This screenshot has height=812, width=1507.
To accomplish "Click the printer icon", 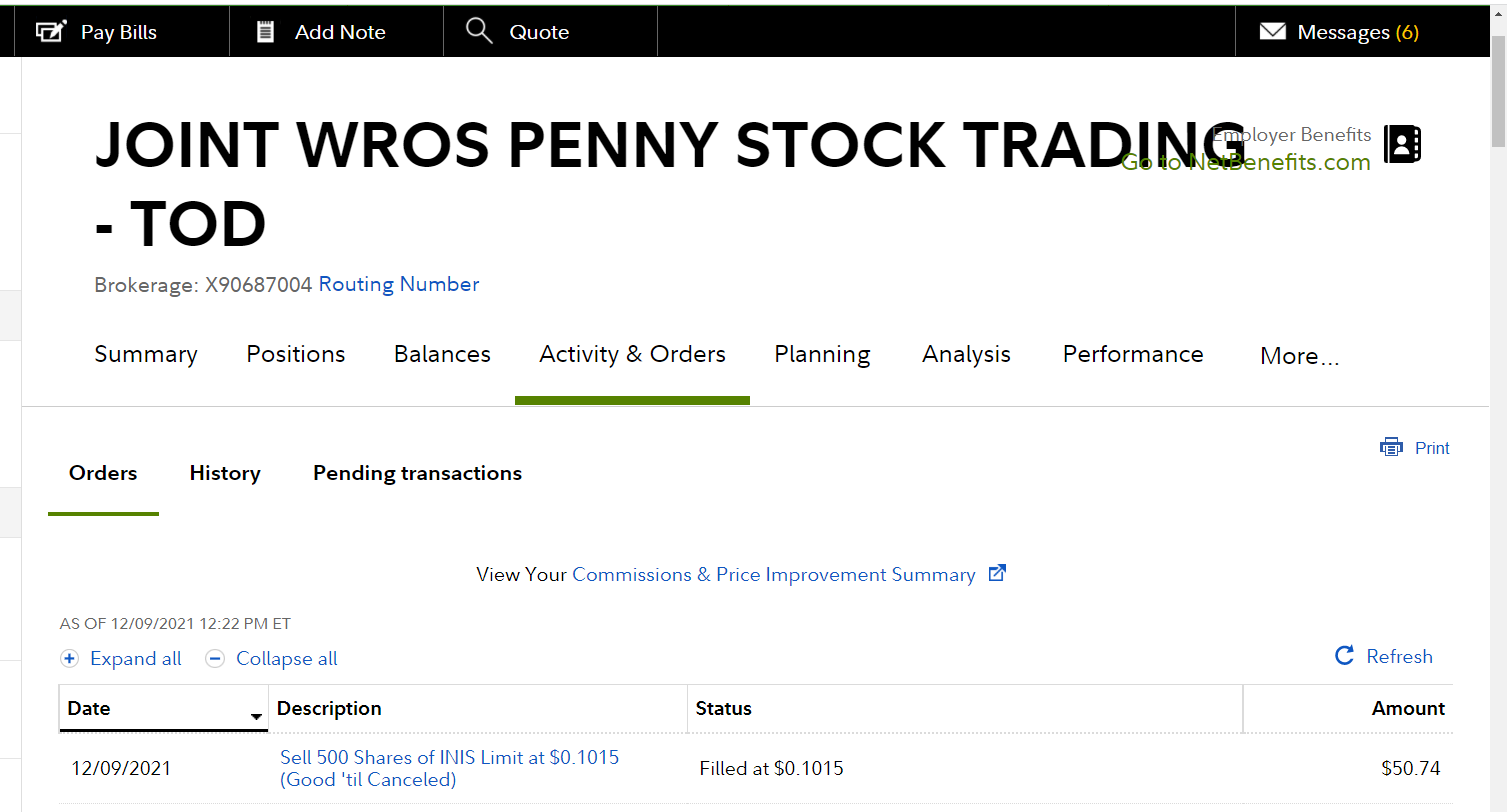I will [x=1391, y=448].
